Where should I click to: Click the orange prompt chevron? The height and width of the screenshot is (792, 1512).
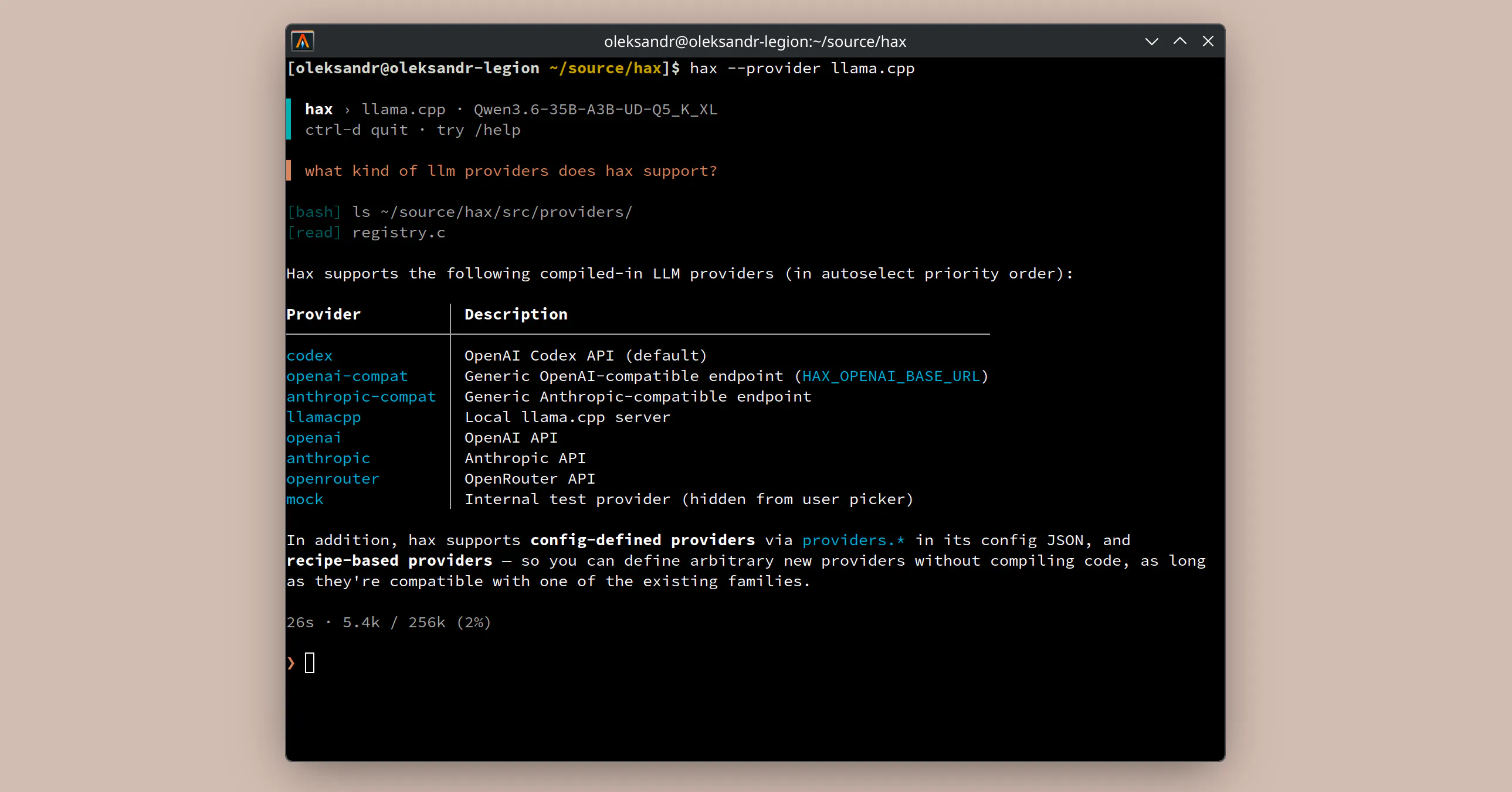tap(291, 664)
